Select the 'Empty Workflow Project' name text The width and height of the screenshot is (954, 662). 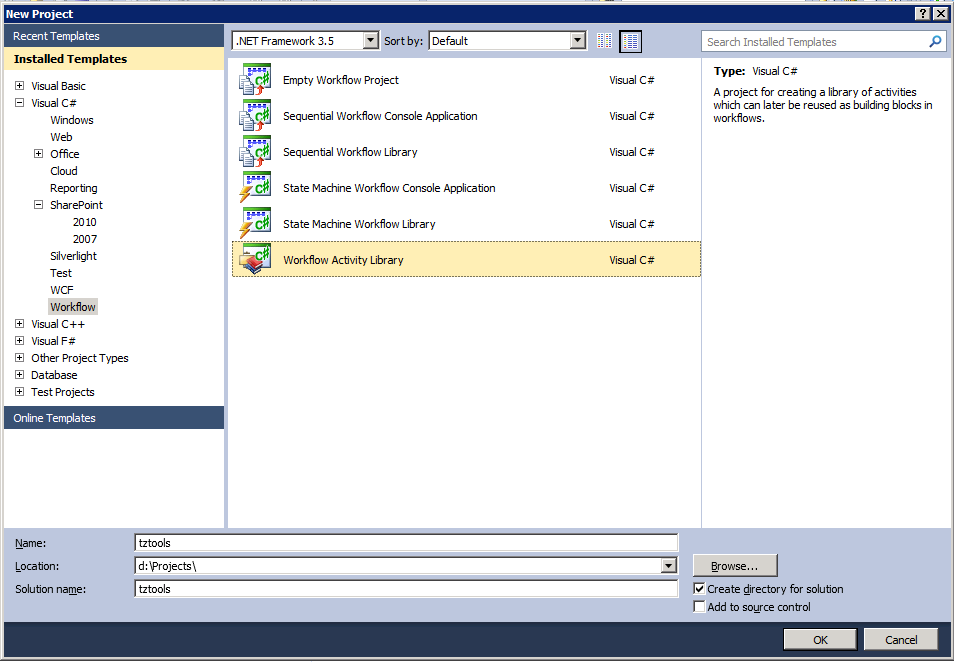coord(341,80)
